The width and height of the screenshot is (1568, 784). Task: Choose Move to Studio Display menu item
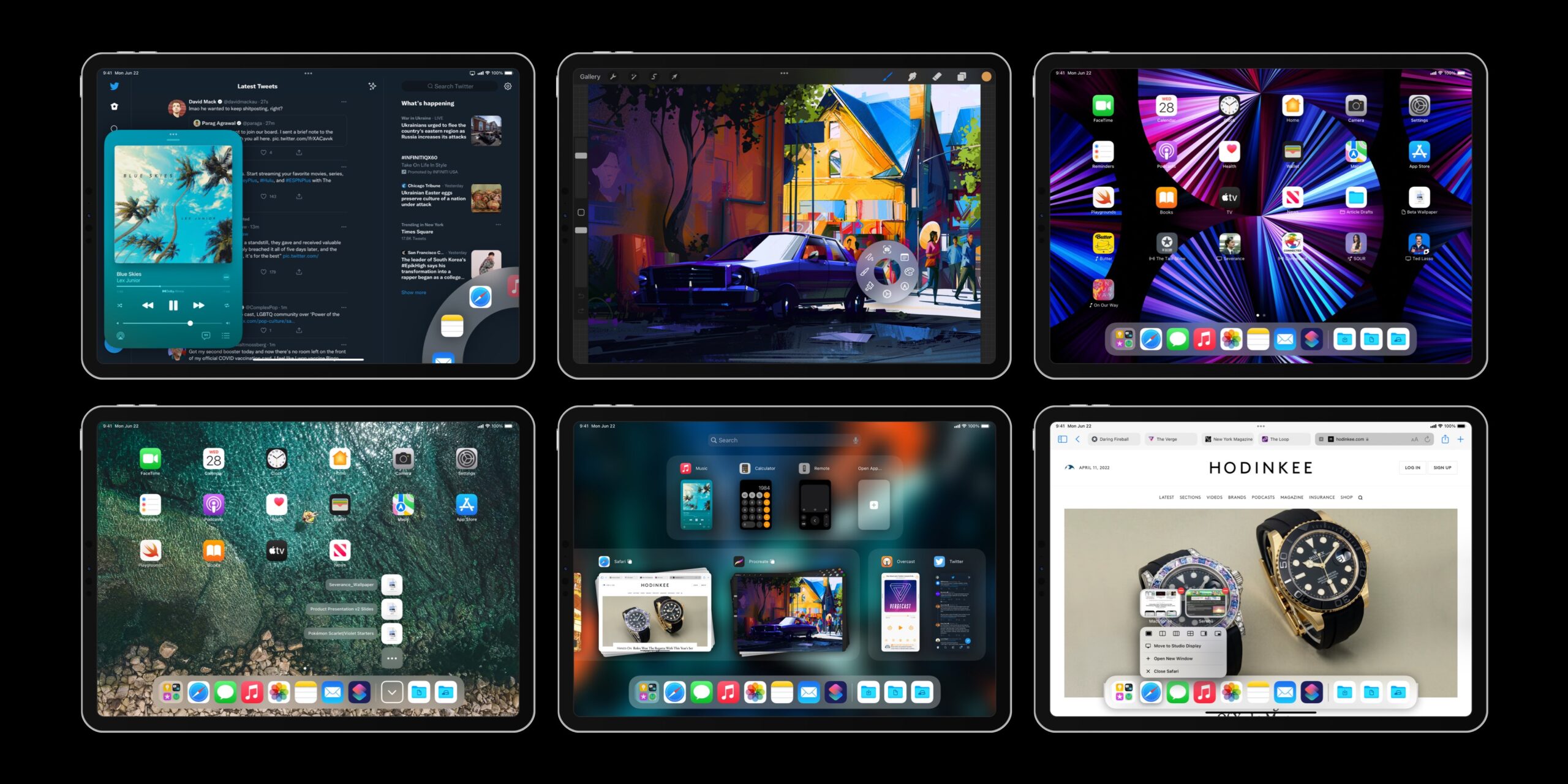tap(1177, 646)
